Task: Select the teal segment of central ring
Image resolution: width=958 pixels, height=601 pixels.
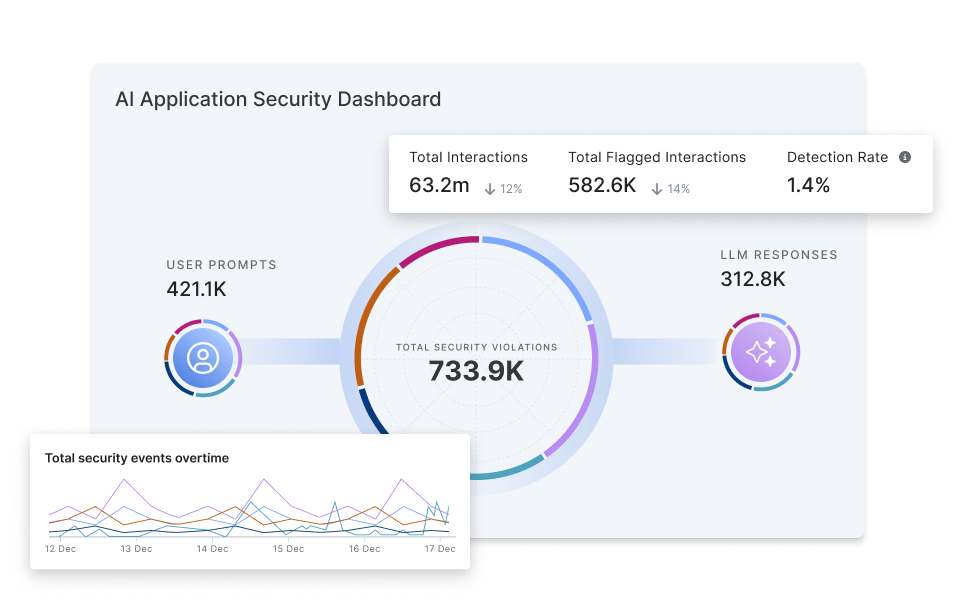Action: tap(505, 472)
